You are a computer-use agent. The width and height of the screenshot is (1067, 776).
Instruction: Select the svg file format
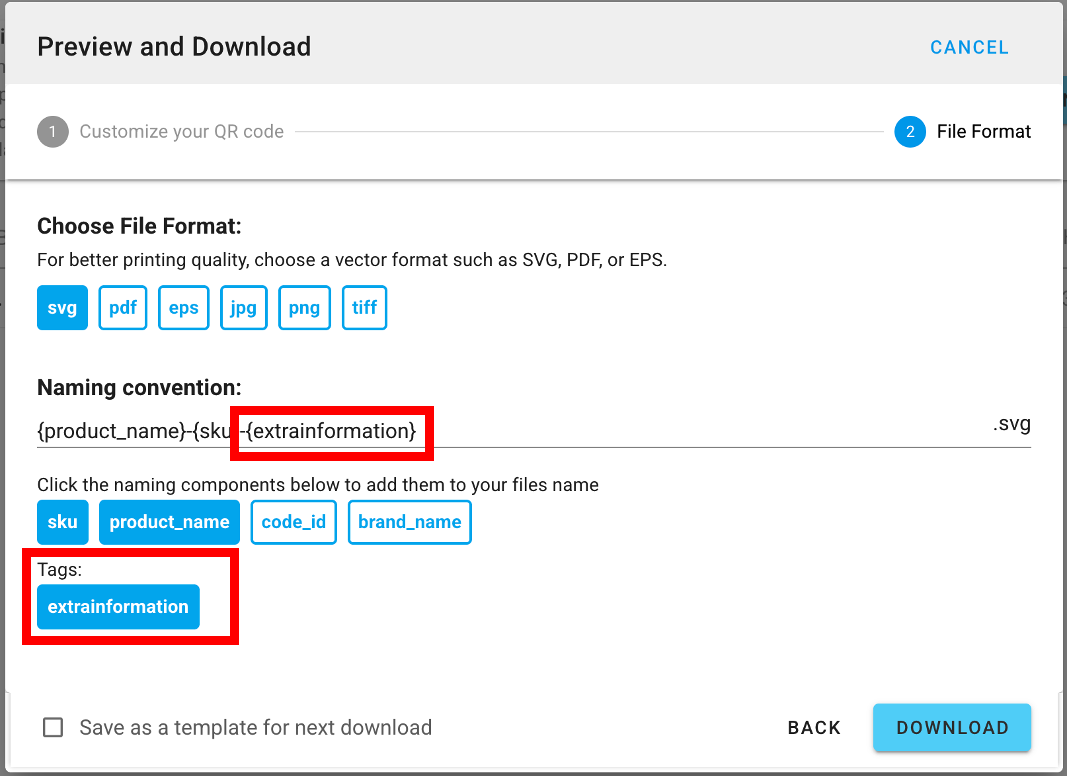(62, 308)
